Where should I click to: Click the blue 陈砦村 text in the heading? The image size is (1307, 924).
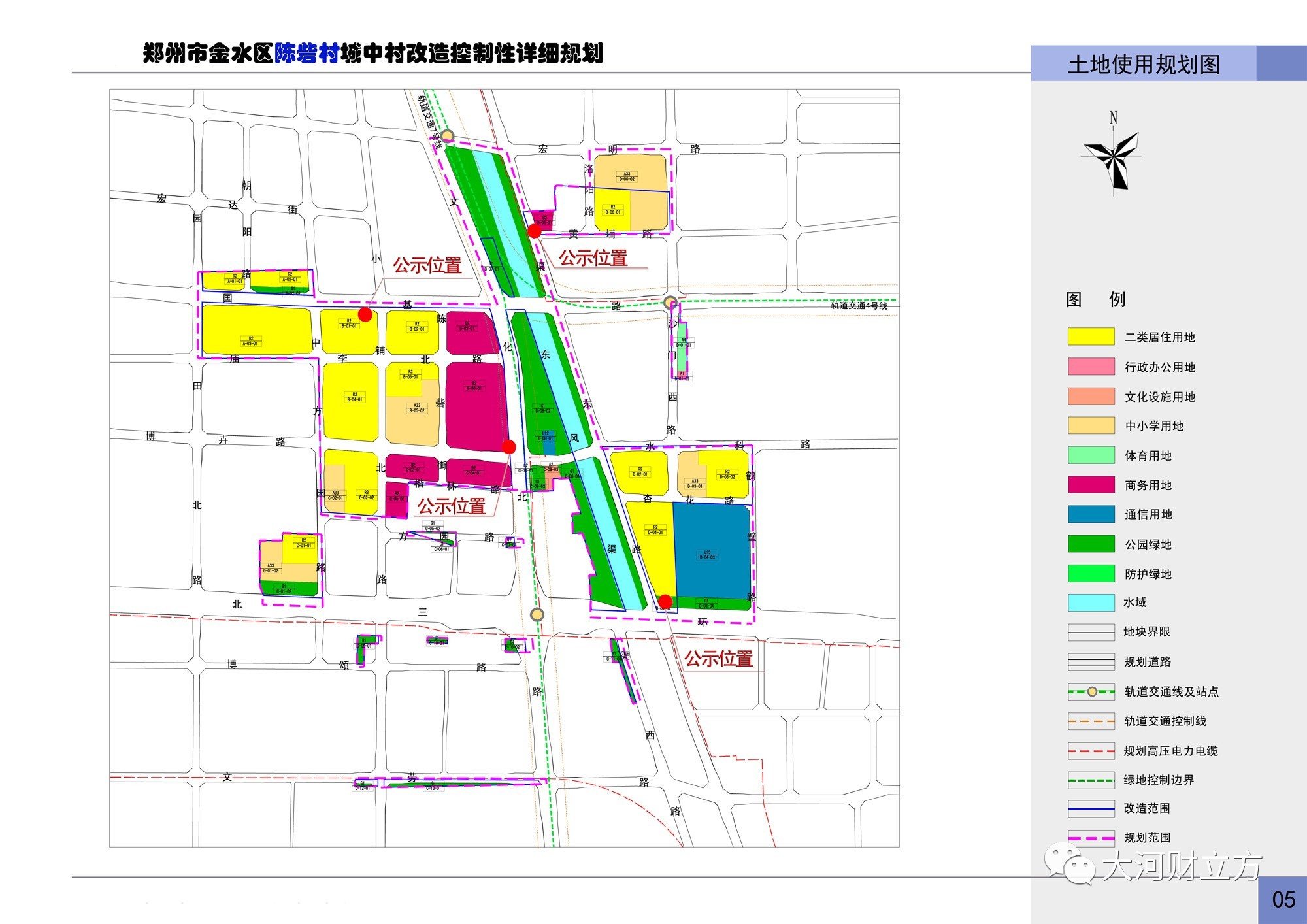coord(306,53)
